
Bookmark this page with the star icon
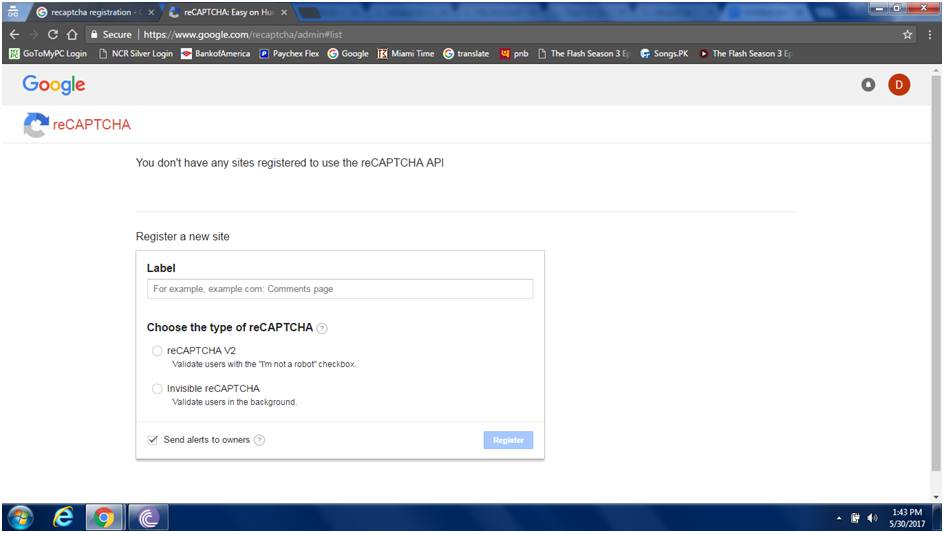coord(907,34)
